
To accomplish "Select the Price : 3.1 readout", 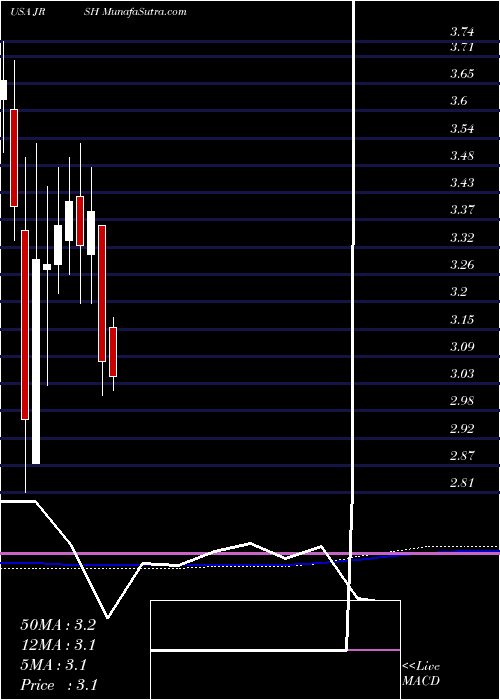I will pos(59,685).
